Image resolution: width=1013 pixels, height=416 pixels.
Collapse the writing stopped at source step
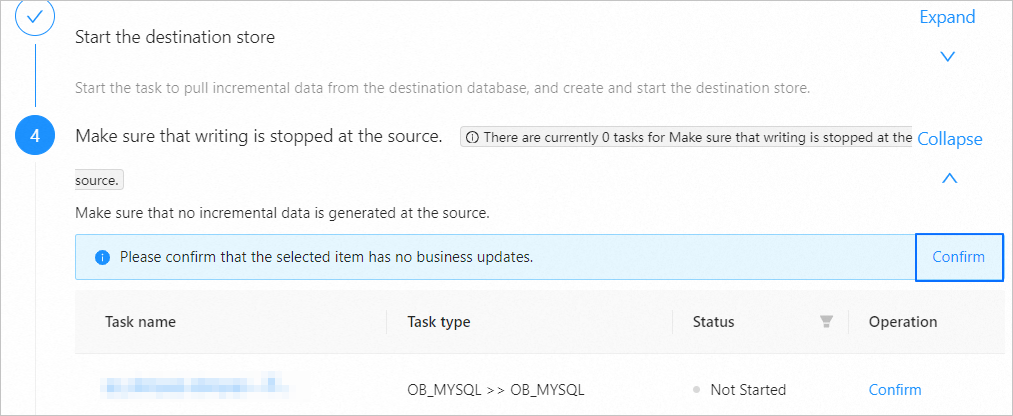click(x=949, y=139)
